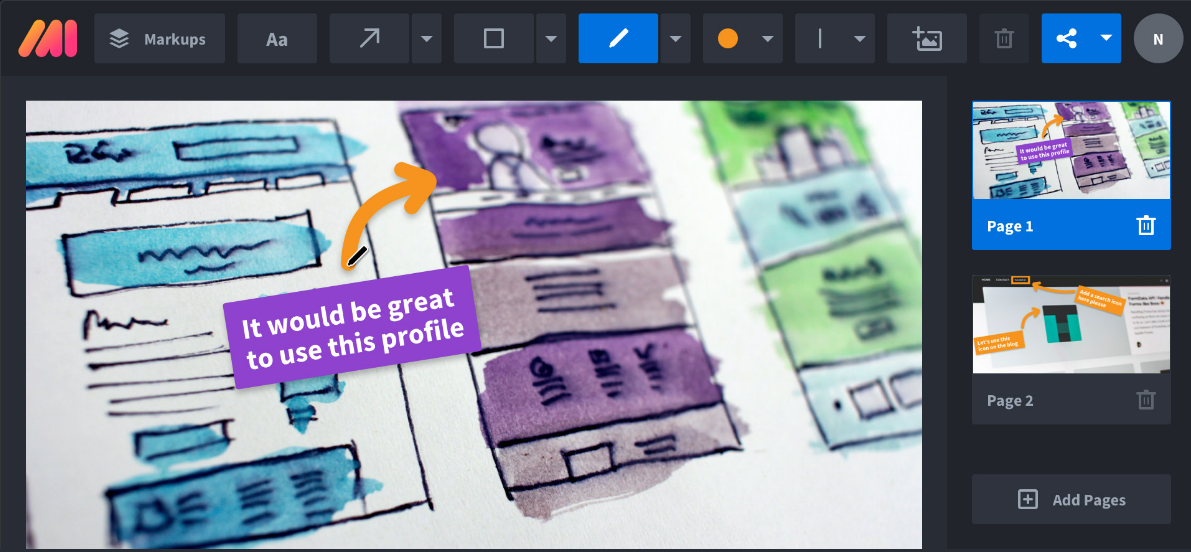This screenshot has height=552, width=1191.
Task: Open the share options dropdown arrow
Action: pyautogui.click(x=1107, y=38)
